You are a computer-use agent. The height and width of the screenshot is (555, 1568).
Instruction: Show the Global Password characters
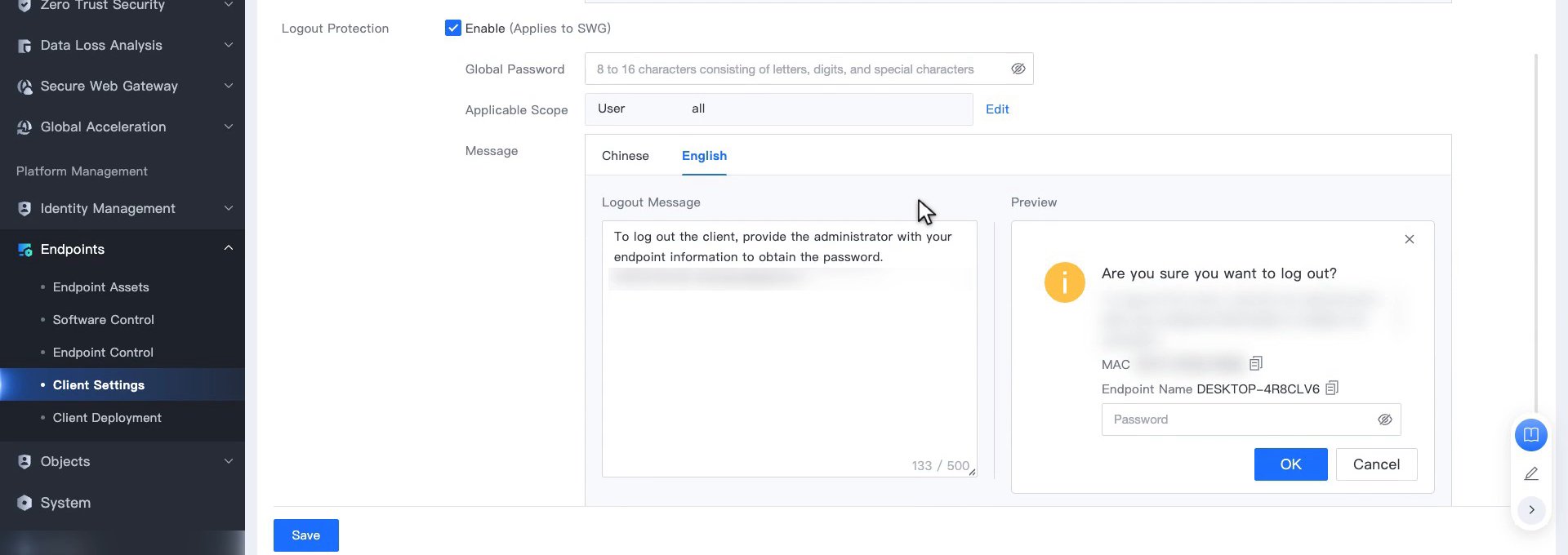click(x=1018, y=69)
